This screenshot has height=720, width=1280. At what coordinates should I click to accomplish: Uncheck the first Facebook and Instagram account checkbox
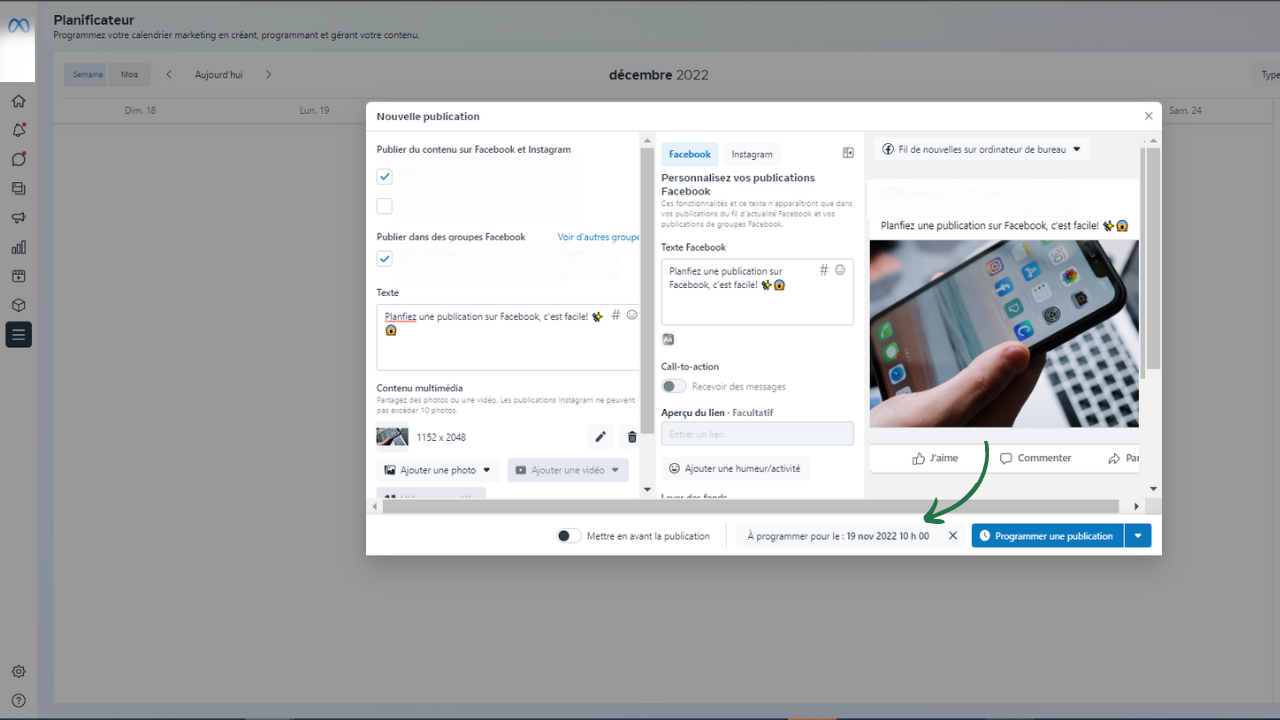pyautogui.click(x=385, y=177)
